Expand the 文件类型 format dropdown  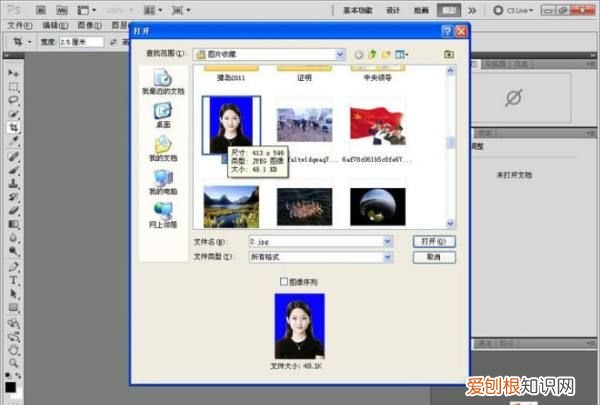(x=387, y=257)
